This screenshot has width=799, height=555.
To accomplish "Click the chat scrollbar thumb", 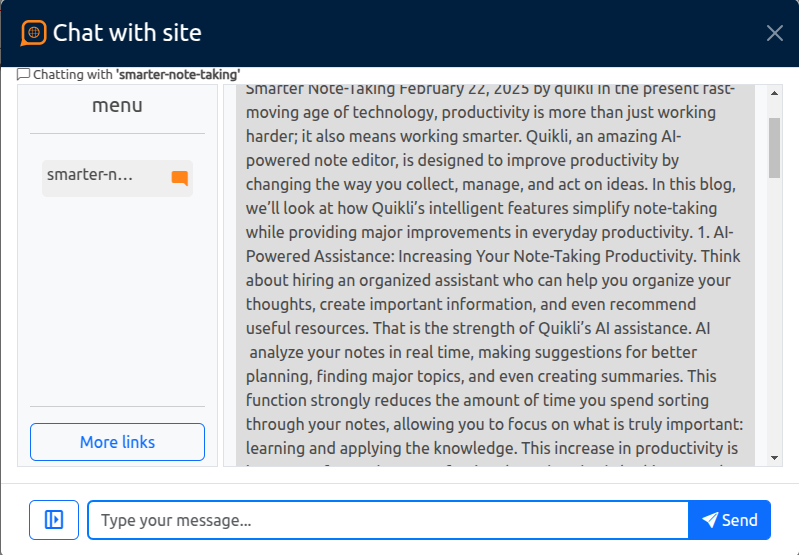I will [775, 148].
